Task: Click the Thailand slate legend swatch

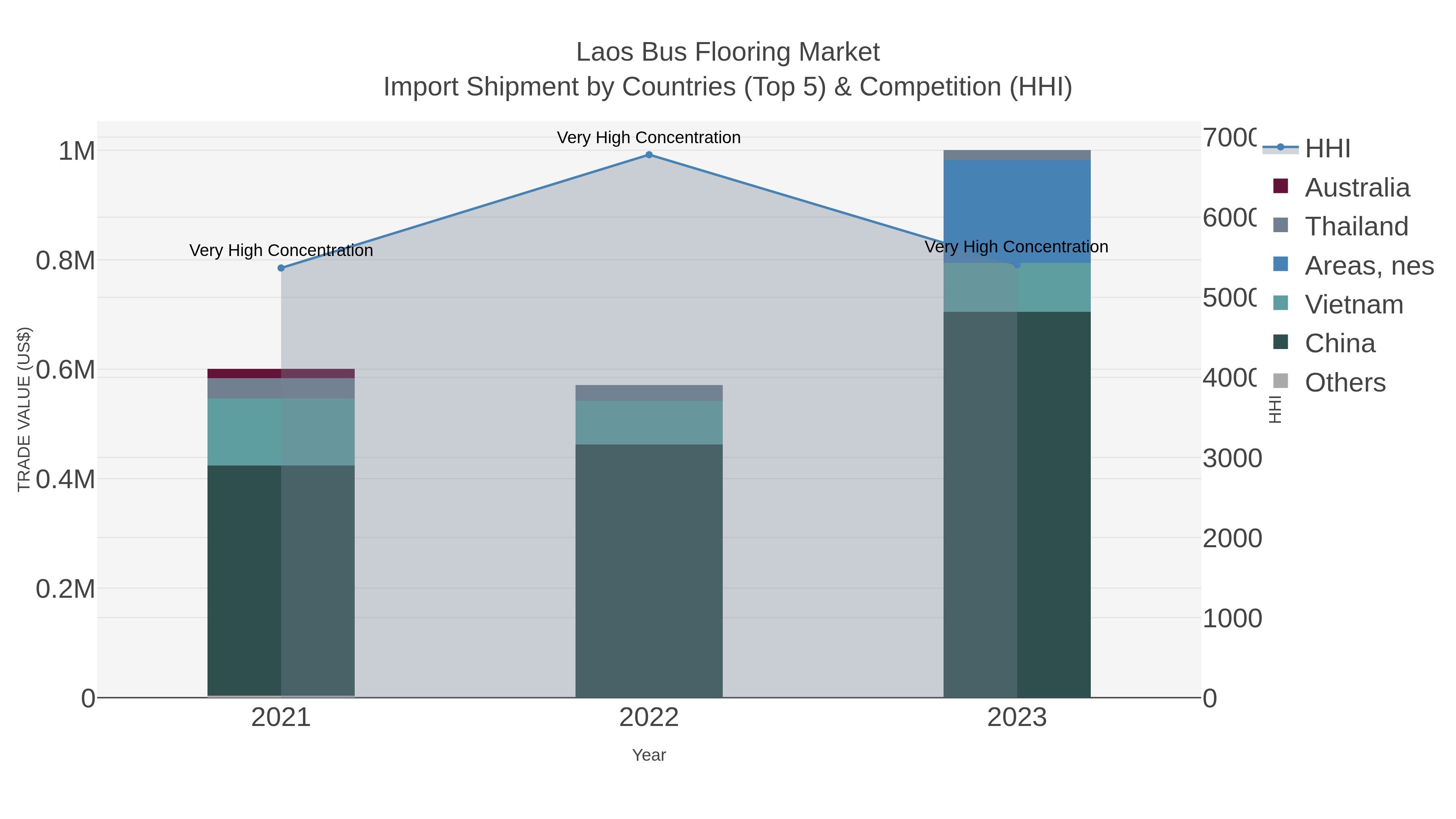Action: [1280, 225]
